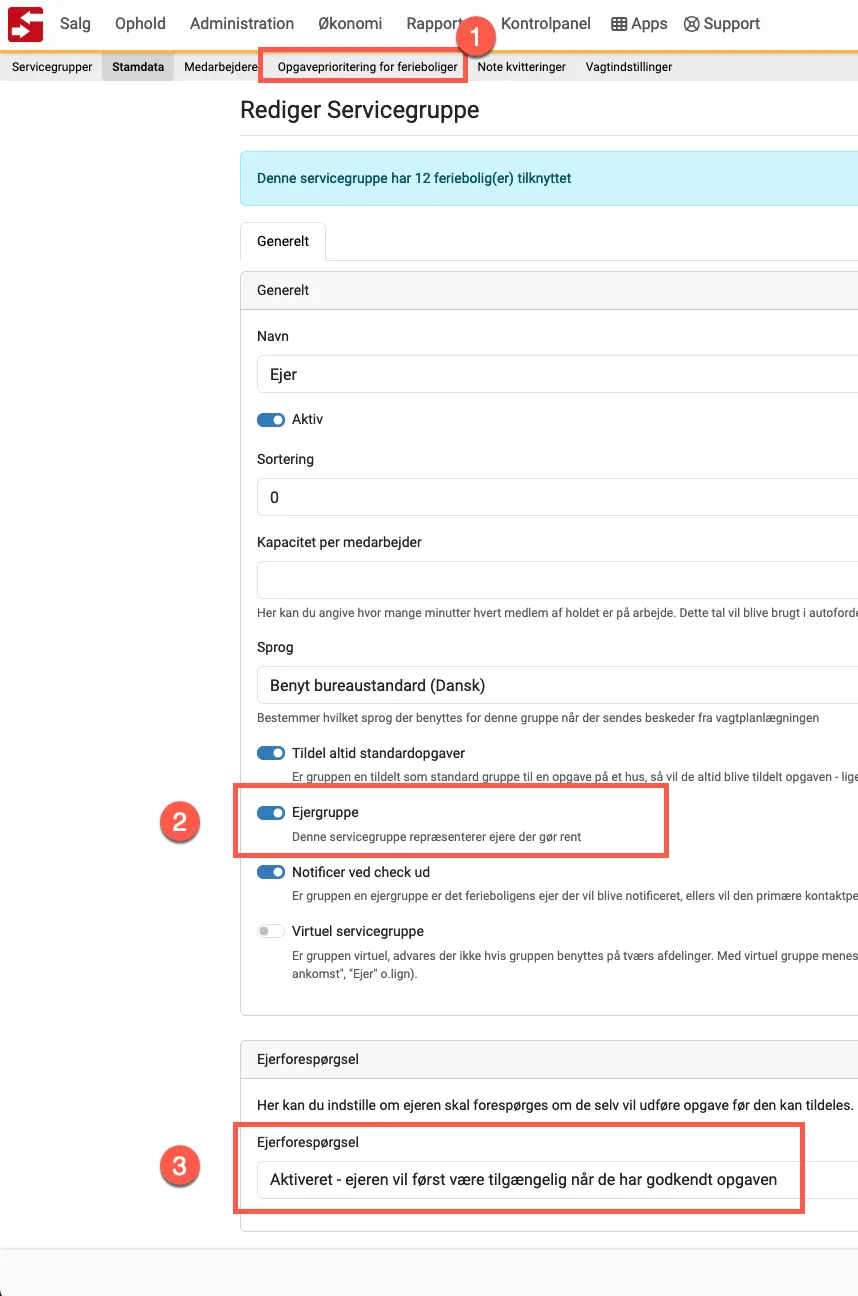Screen dimensions: 858x1296
Task: Open the Apps grid menu
Action: 639,23
